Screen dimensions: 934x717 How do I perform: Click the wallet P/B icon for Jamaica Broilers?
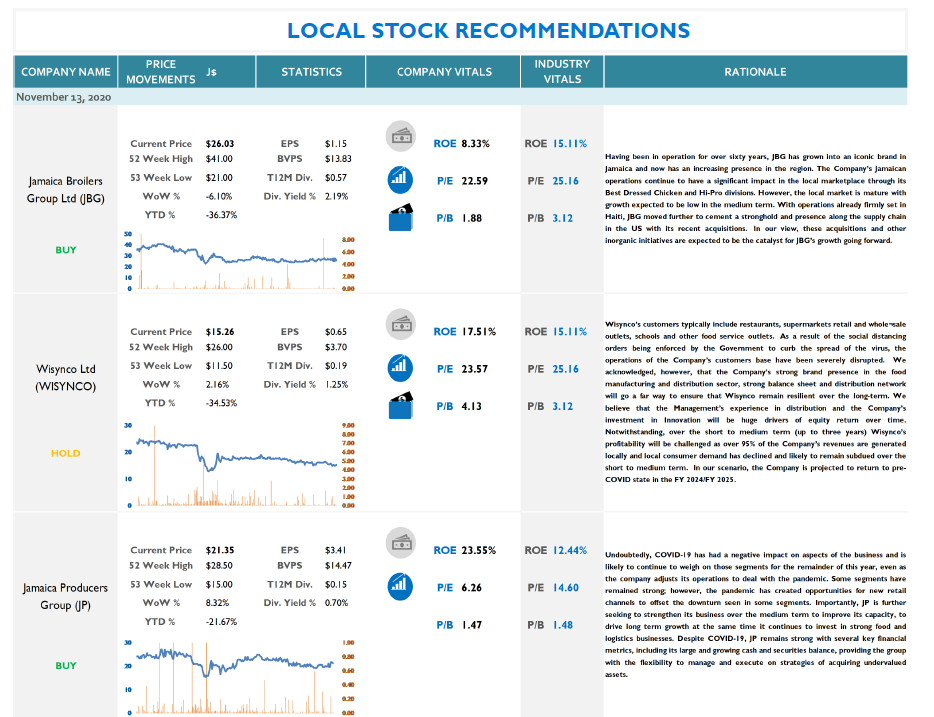[x=401, y=217]
